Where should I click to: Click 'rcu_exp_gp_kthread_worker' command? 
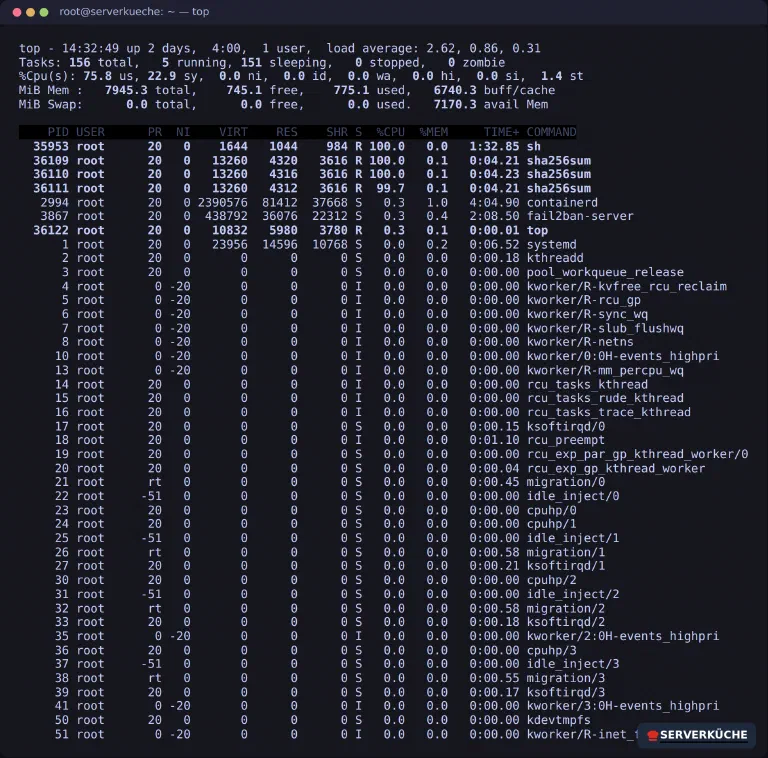616,469
